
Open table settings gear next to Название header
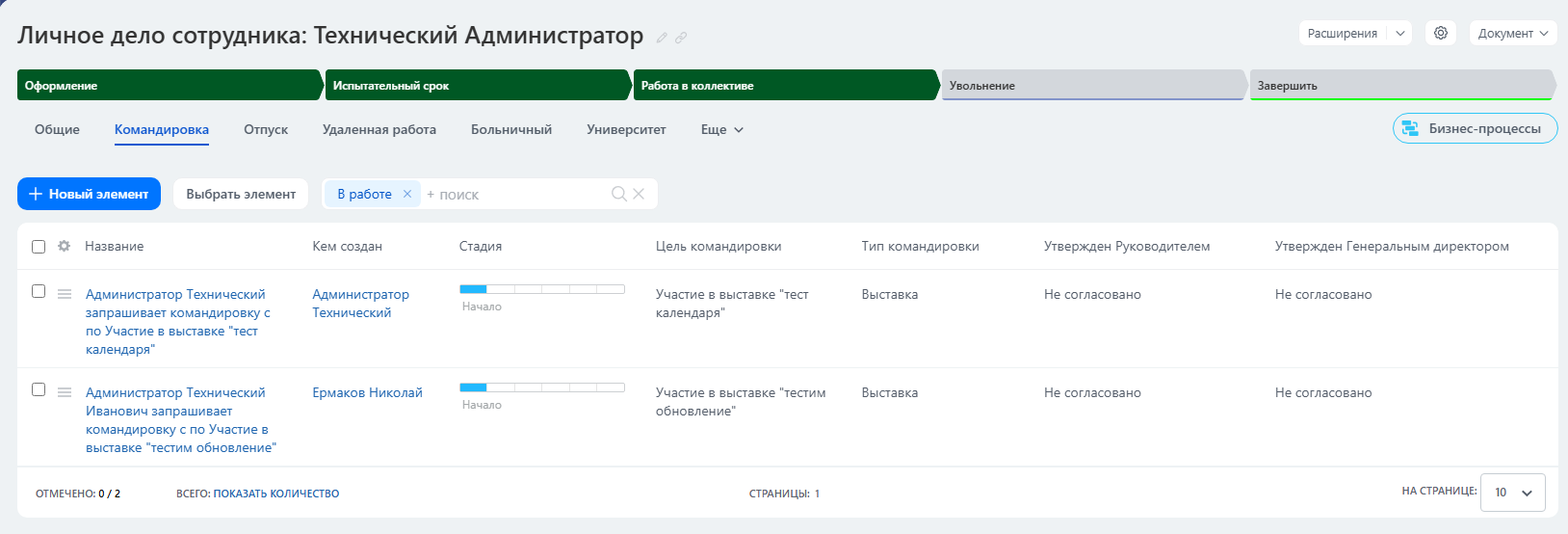65,246
